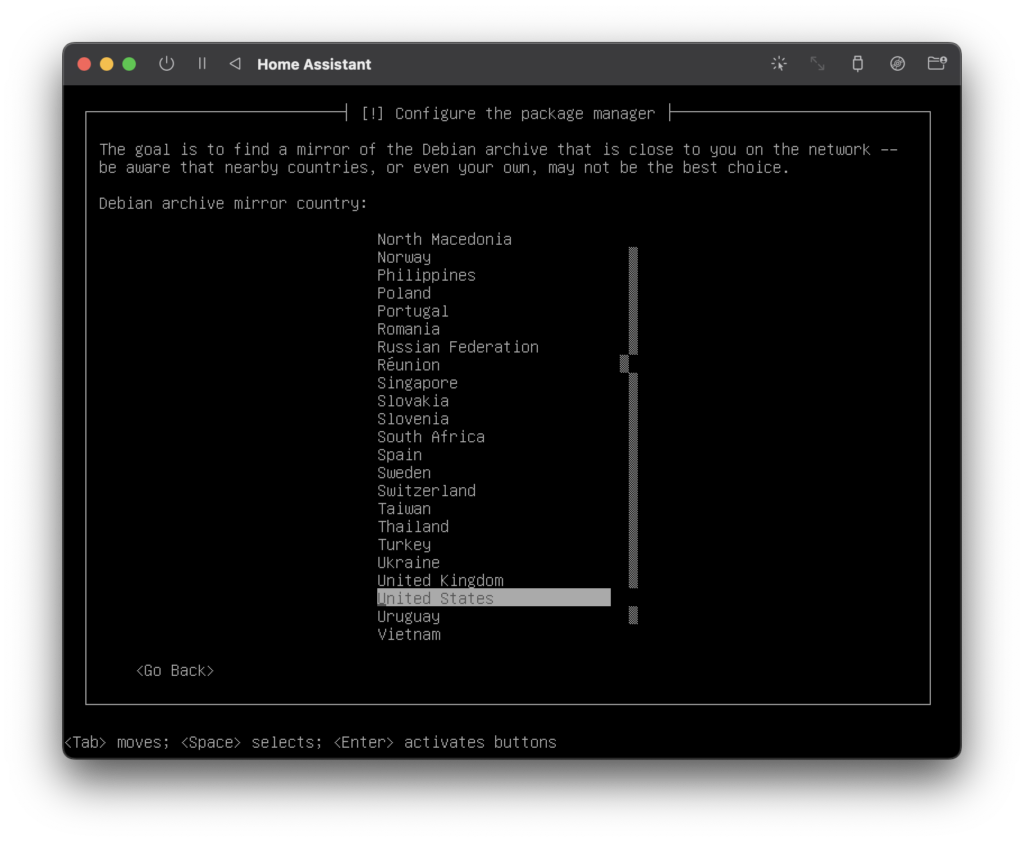Select Slovakia in the list
Screen dimensions: 1024x842
coord(413,401)
